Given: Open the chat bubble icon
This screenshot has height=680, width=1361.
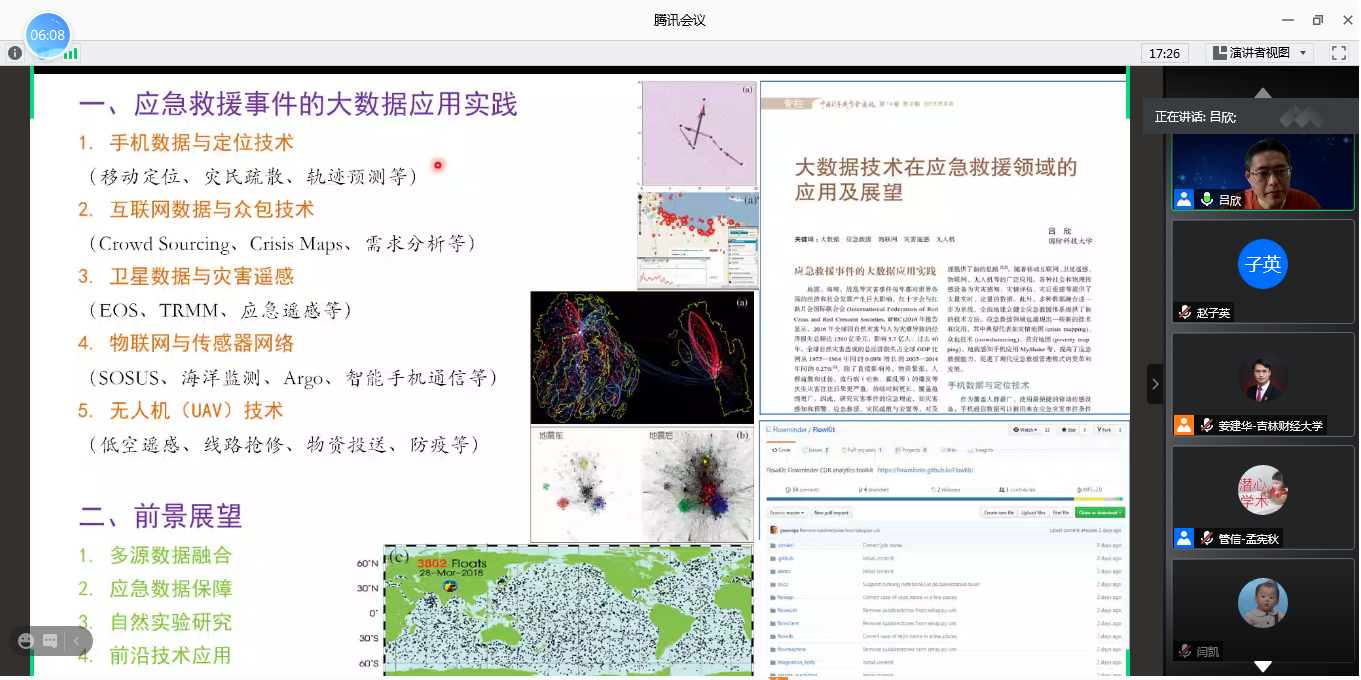Looking at the screenshot, I should point(51,641).
